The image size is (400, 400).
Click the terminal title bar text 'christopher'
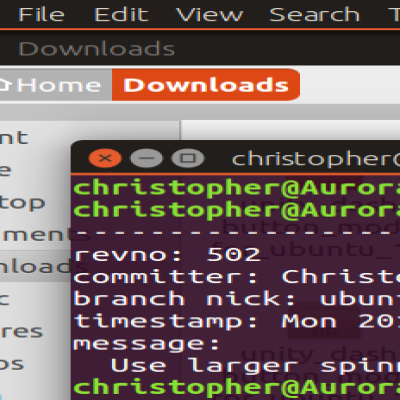316,159
